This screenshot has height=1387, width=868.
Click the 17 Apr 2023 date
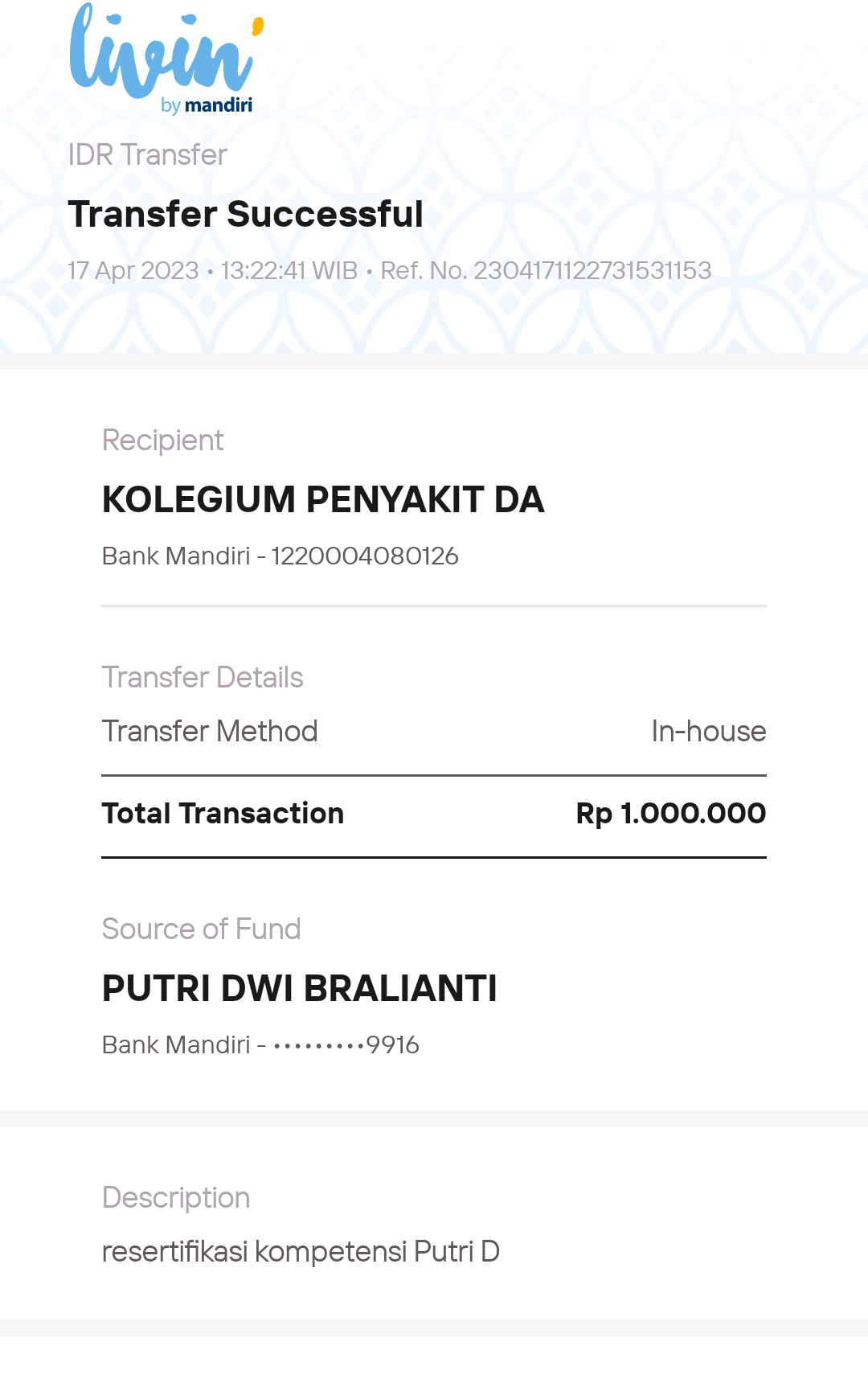click(133, 271)
